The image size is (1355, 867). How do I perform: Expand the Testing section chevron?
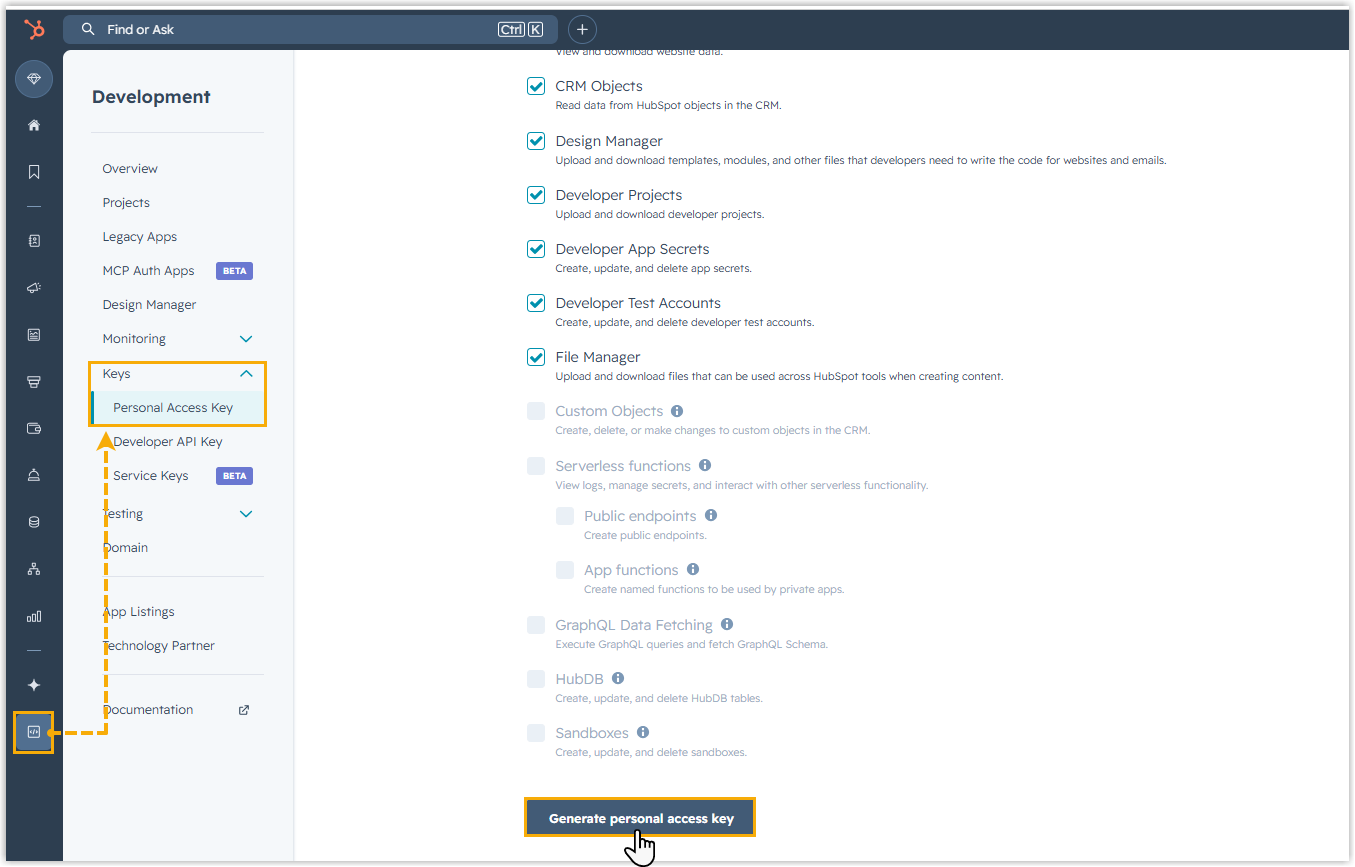click(x=246, y=514)
